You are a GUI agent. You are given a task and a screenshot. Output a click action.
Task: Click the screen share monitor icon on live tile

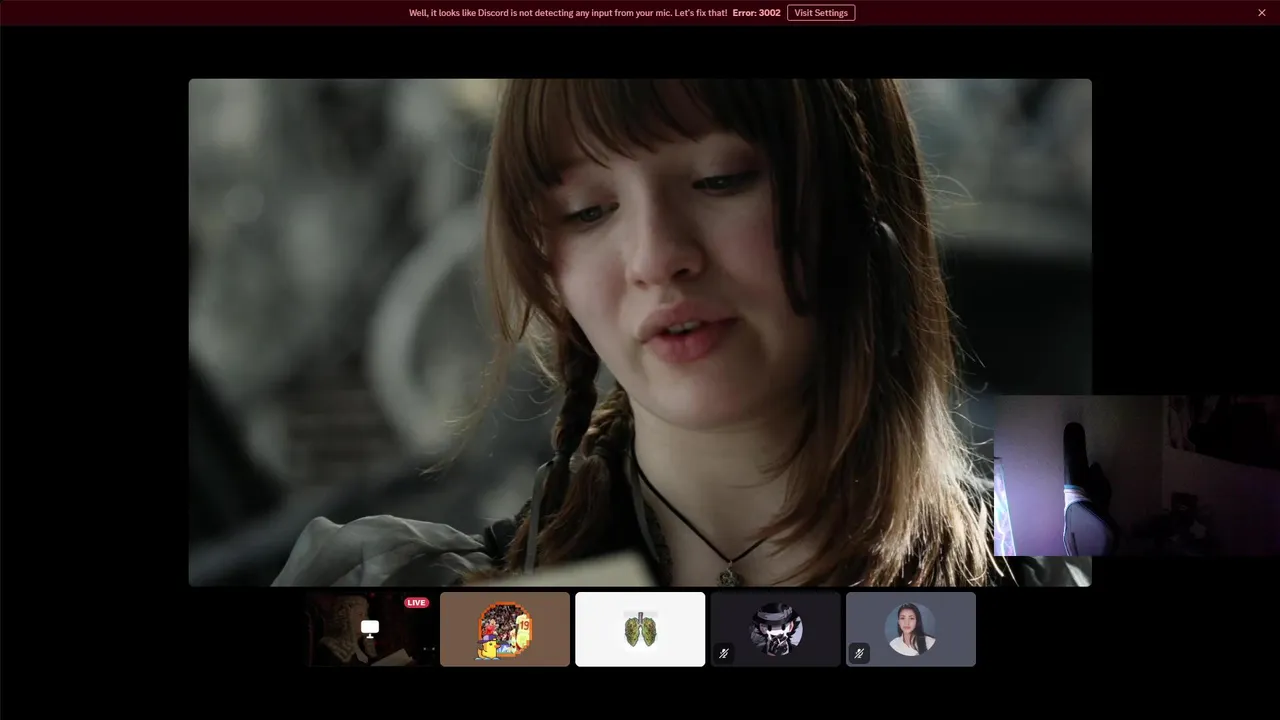pos(370,628)
